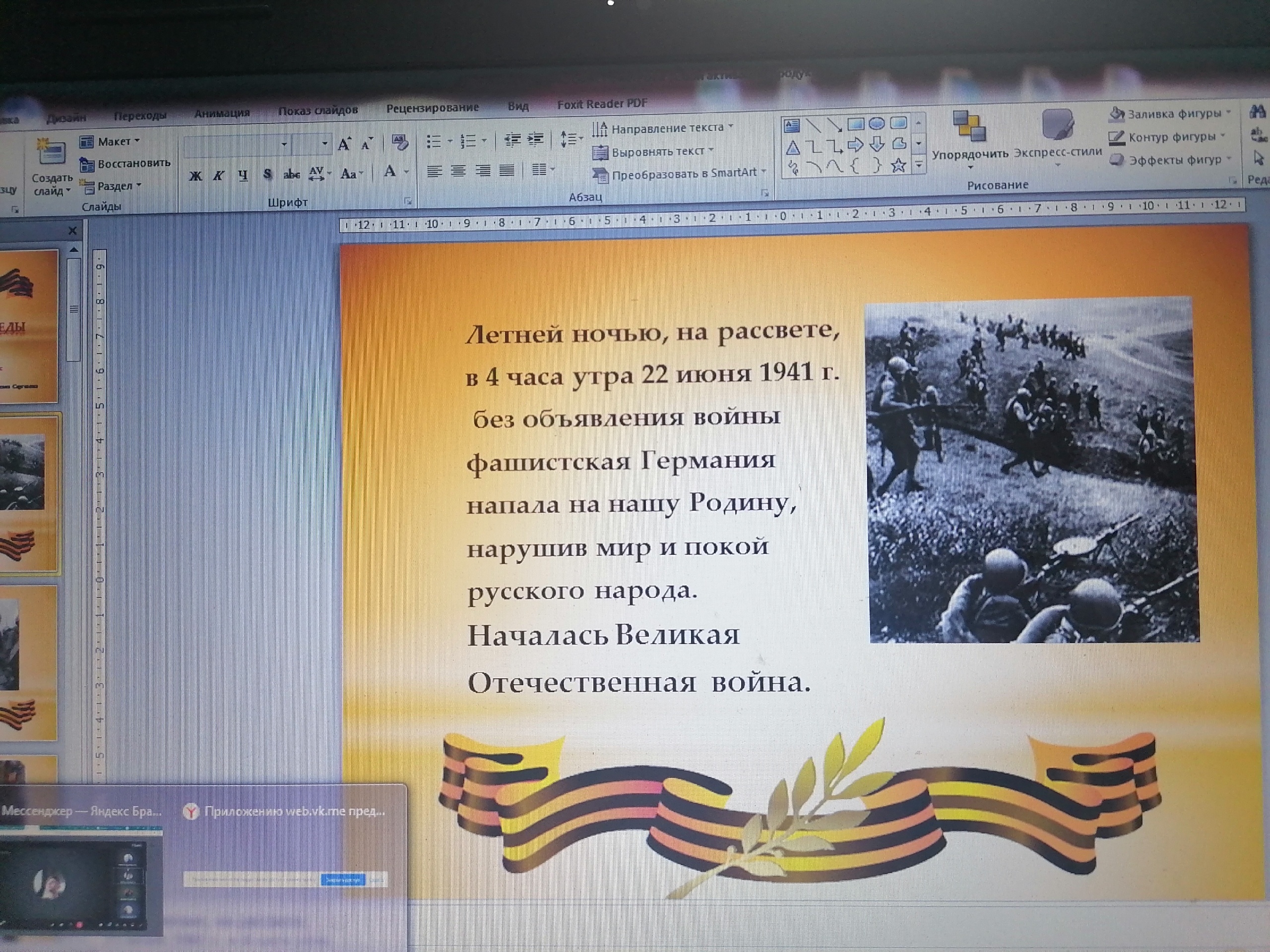Open text Columns dropdown
The height and width of the screenshot is (952, 1270).
[543, 169]
